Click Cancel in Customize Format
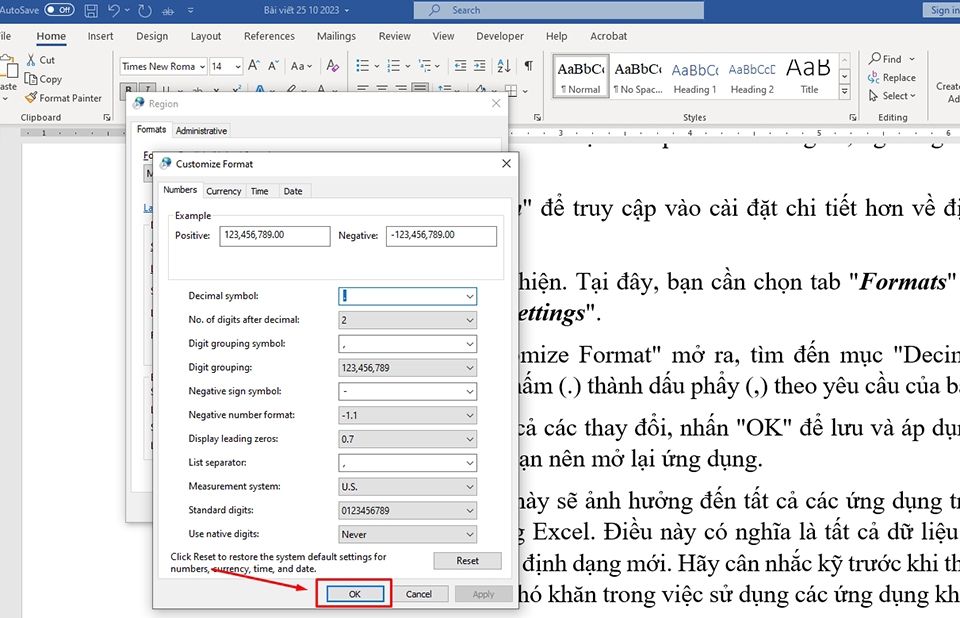The image size is (960, 618). click(419, 594)
